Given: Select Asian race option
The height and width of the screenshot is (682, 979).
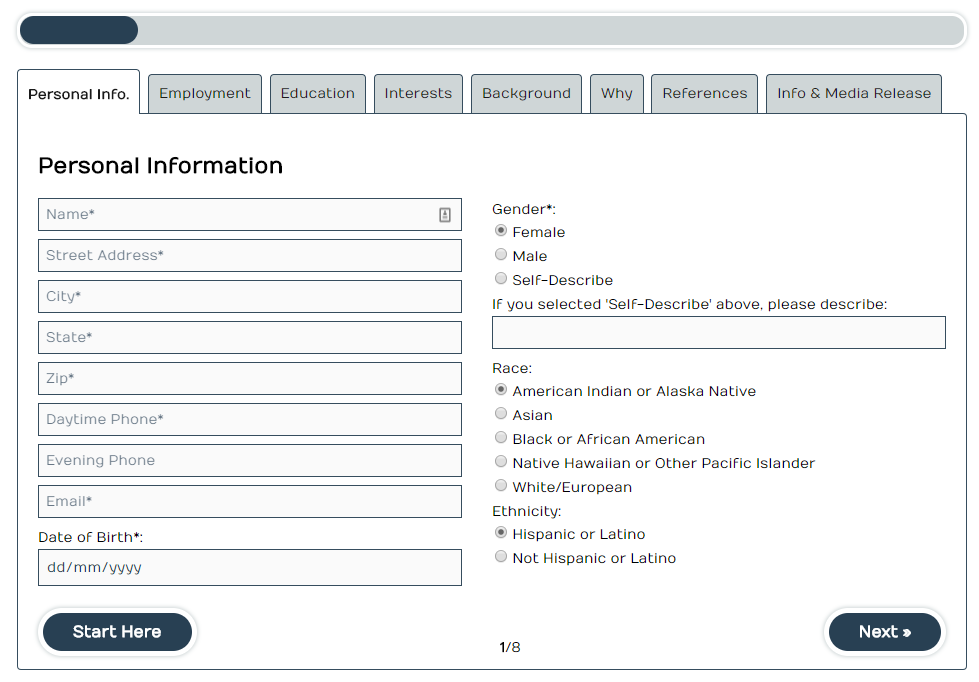Looking at the screenshot, I should click(501, 414).
